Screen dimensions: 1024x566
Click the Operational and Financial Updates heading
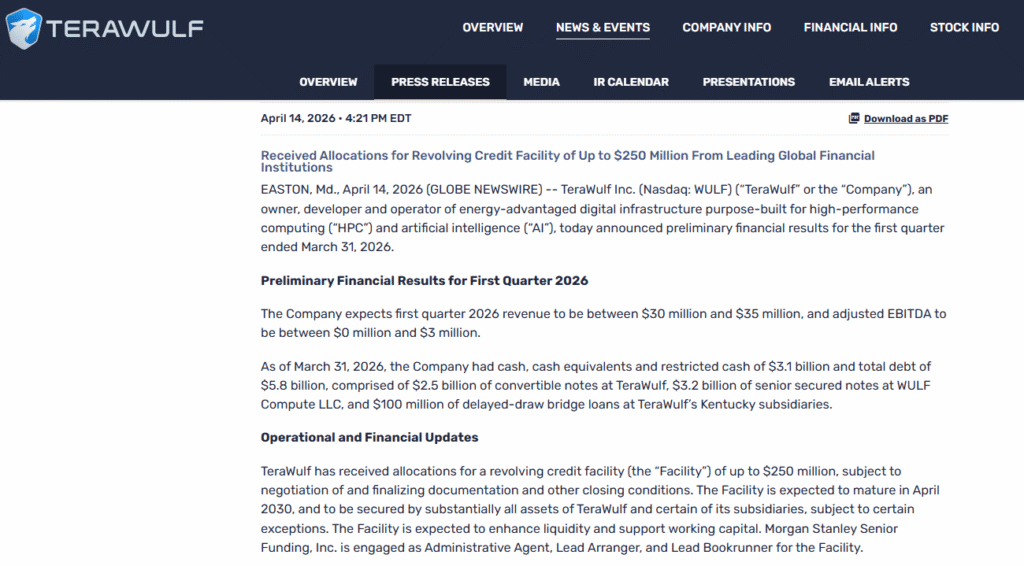click(369, 437)
